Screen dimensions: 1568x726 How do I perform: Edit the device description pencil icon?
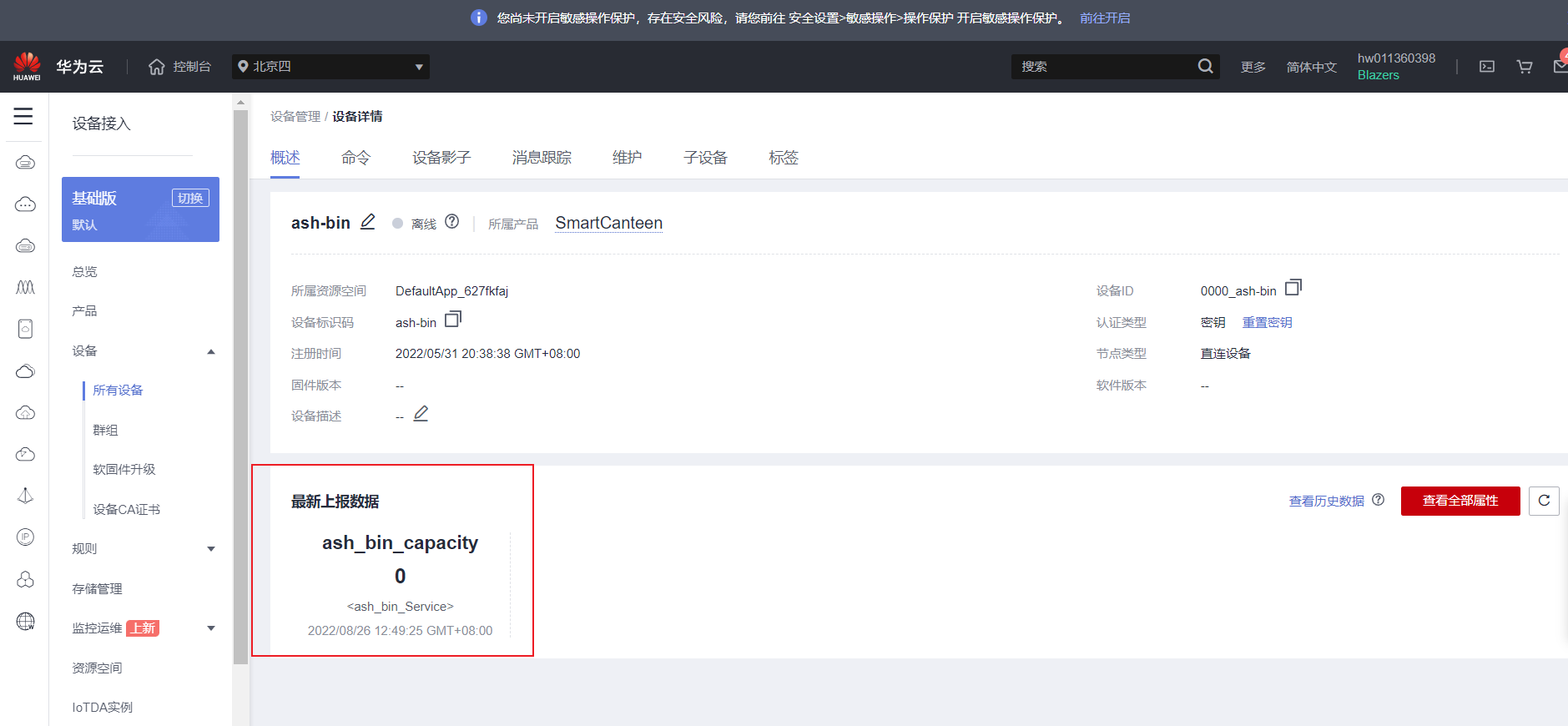pyautogui.click(x=421, y=414)
